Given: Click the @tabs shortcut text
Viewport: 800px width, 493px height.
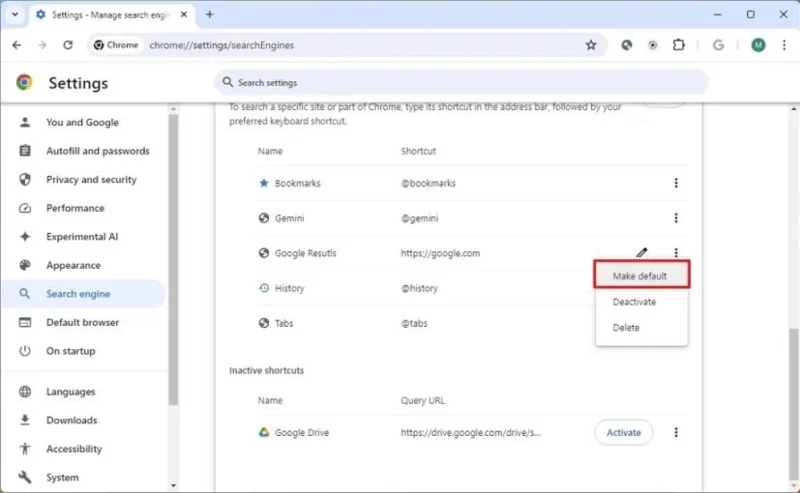Looking at the screenshot, I should tap(414, 324).
